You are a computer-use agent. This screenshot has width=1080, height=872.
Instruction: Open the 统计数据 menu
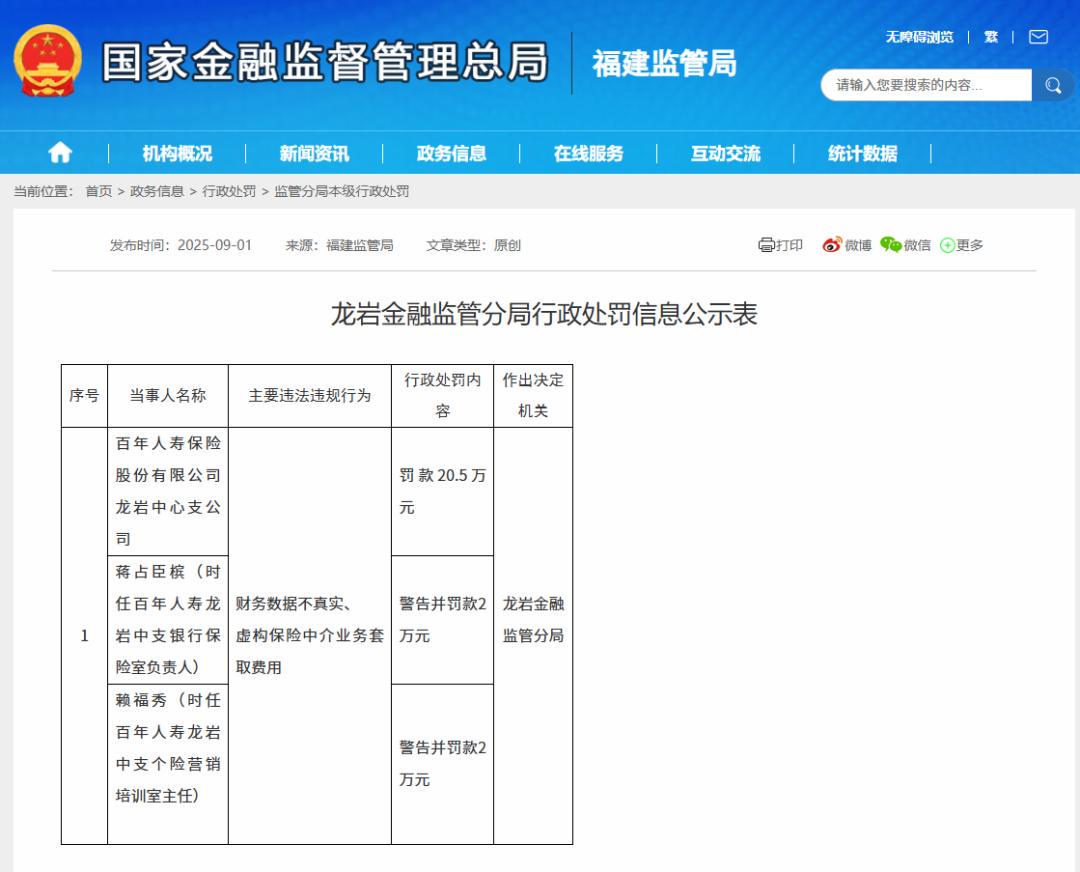(x=862, y=153)
